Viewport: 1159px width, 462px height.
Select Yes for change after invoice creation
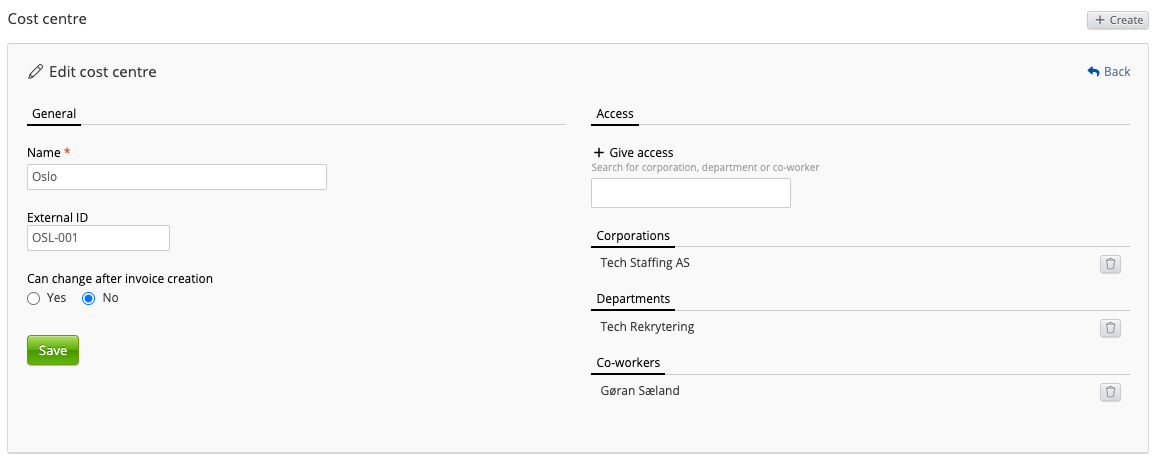click(x=34, y=298)
